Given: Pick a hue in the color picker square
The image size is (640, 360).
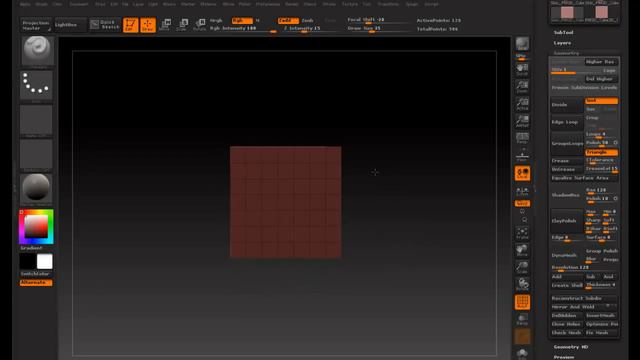Looking at the screenshot, I should 36,227.
